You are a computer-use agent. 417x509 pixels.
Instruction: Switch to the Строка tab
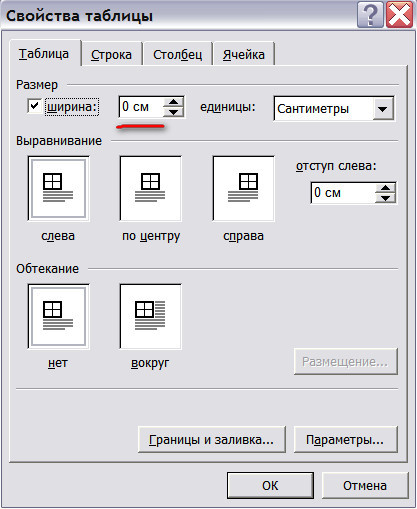click(x=111, y=54)
